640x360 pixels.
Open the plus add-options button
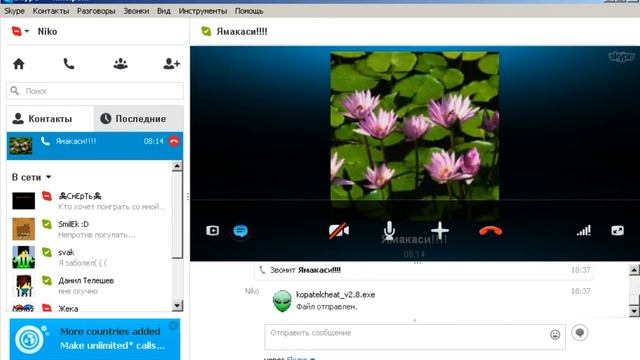pyautogui.click(x=440, y=230)
